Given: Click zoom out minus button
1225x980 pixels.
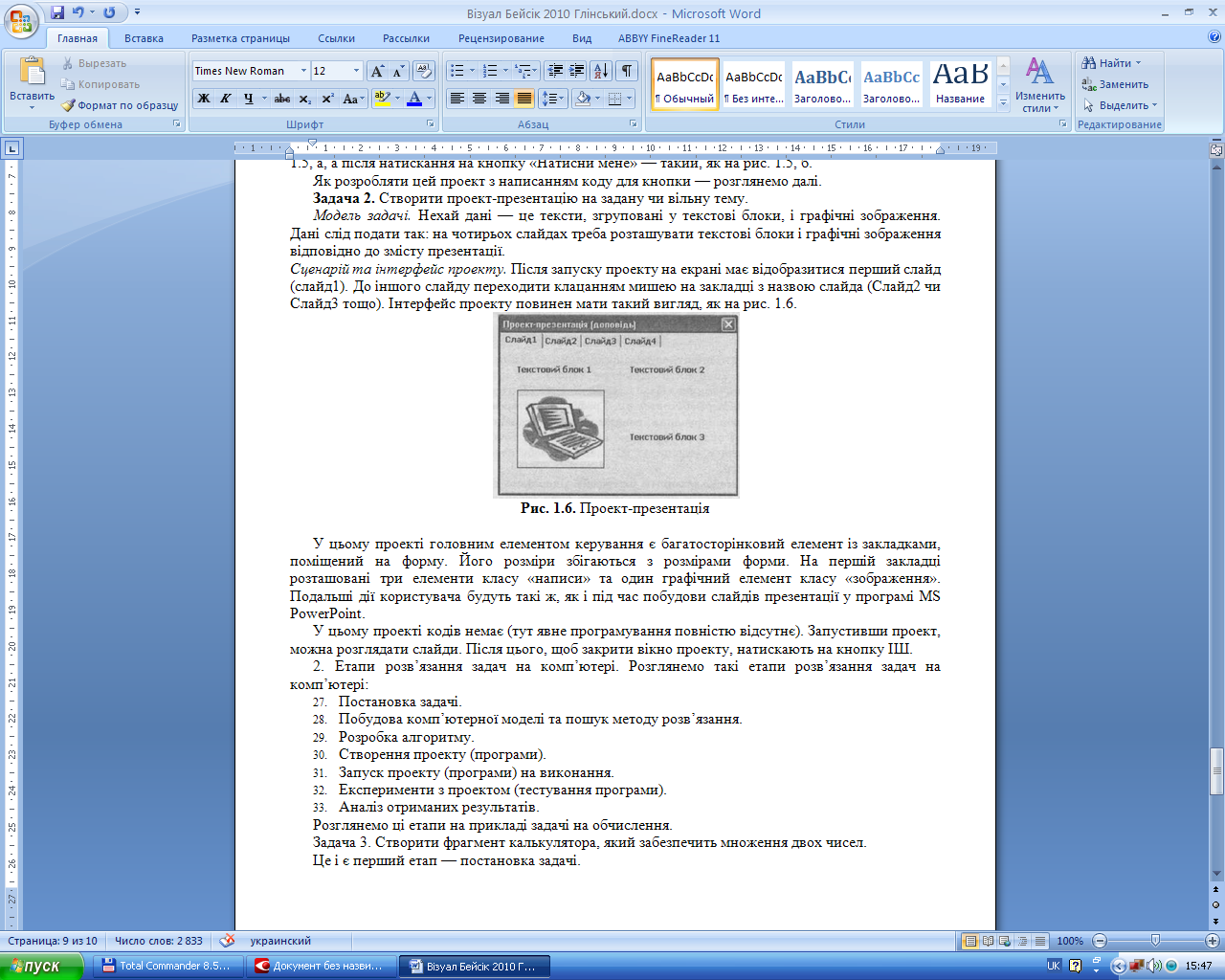Looking at the screenshot, I should 1100,941.
